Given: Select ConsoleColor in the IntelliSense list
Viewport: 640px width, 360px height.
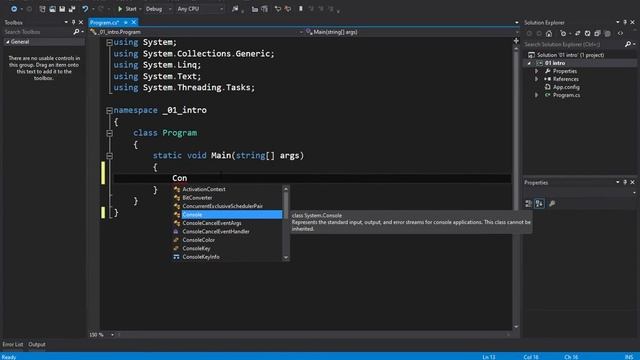Looking at the screenshot, I should [x=227, y=240].
